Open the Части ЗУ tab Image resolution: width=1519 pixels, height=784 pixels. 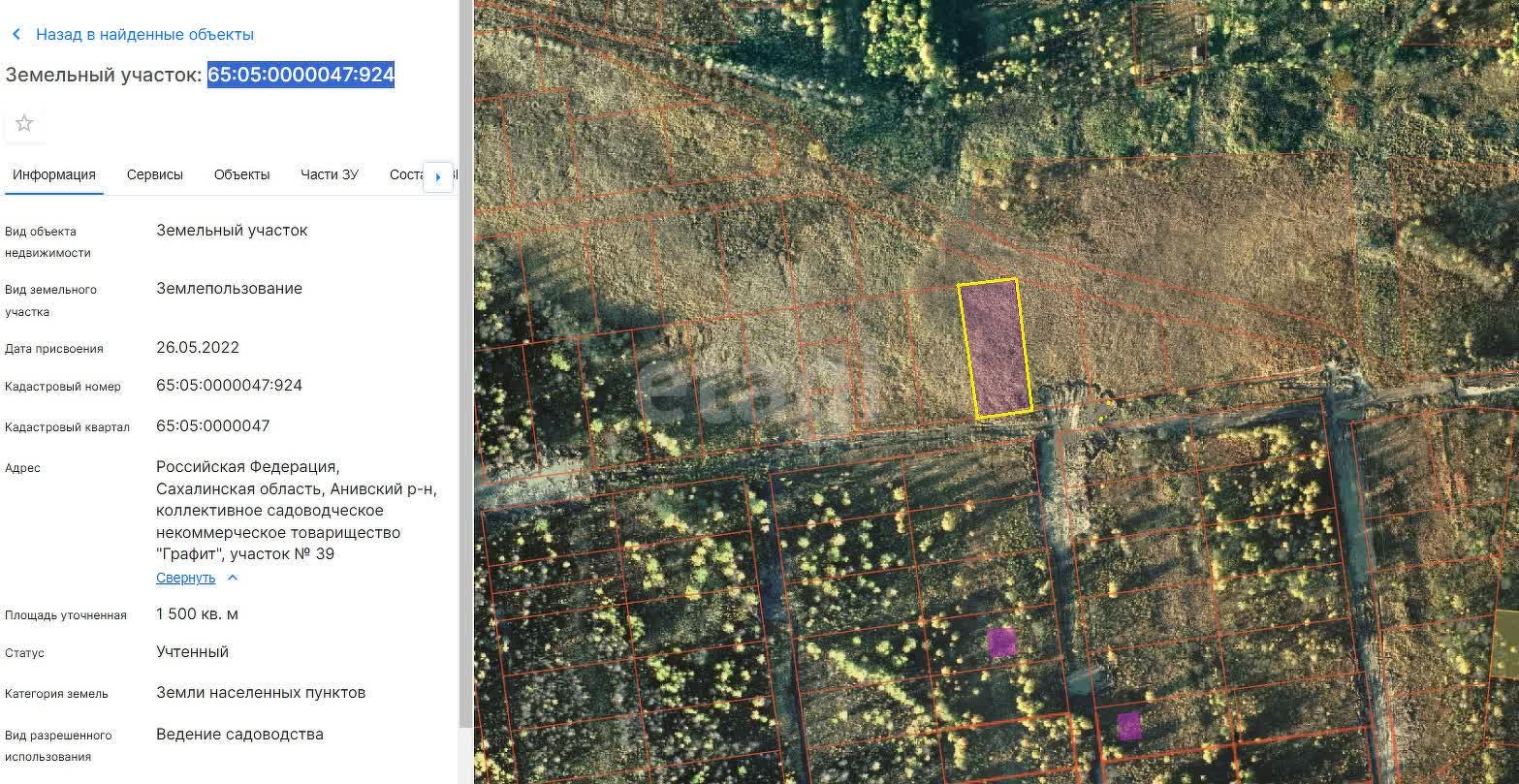329,174
